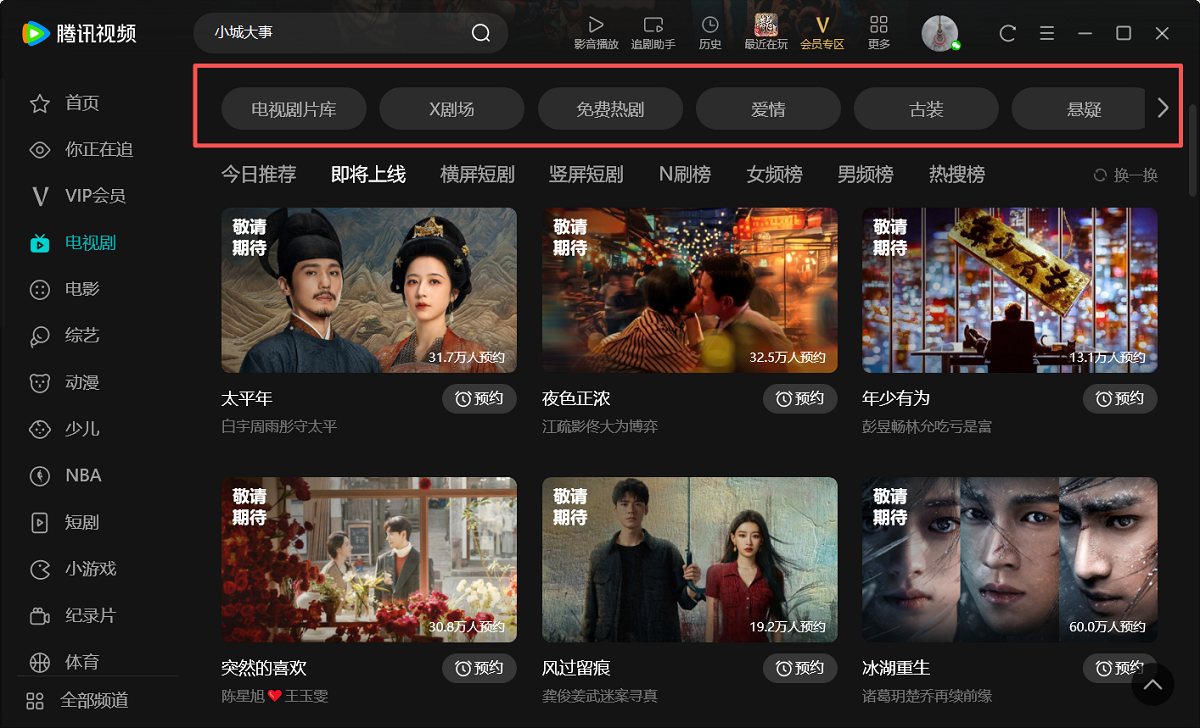1200x728 pixels.
Task: Switch to 横屏短剧 tab
Action: click(477, 174)
